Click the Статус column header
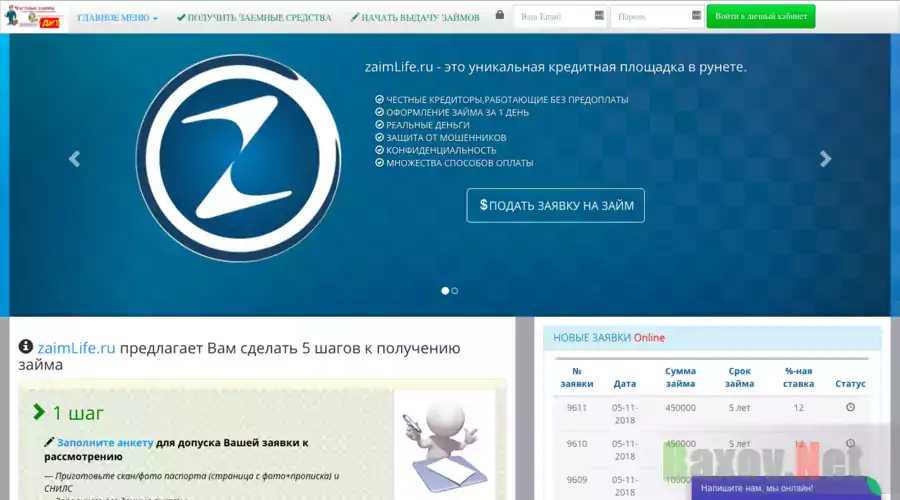Viewport: 900px width, 500px height. click(x=850, y=383)
